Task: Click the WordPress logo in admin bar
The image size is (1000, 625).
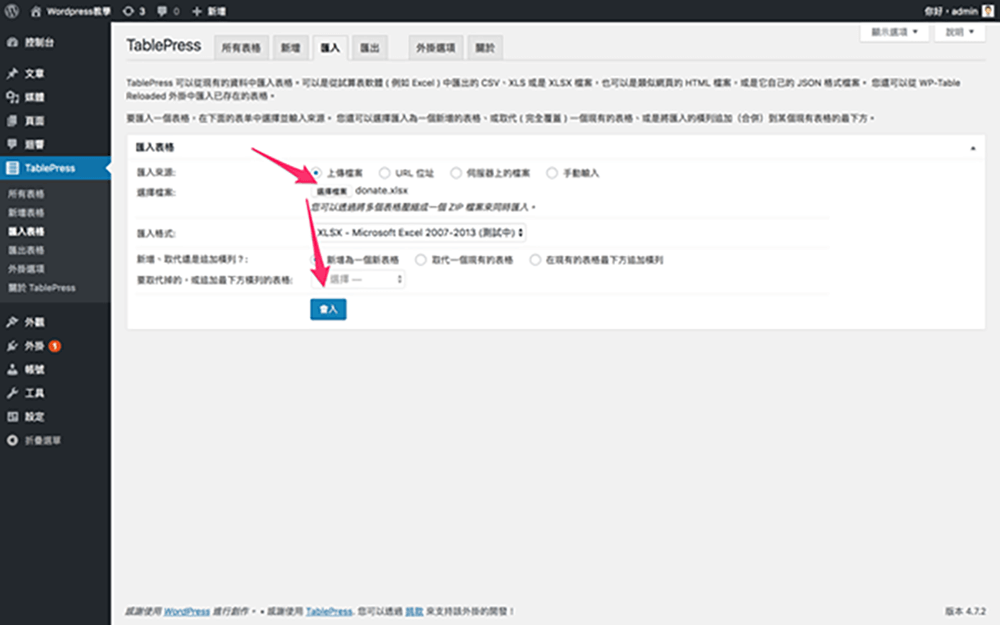Action: [12, 11]
